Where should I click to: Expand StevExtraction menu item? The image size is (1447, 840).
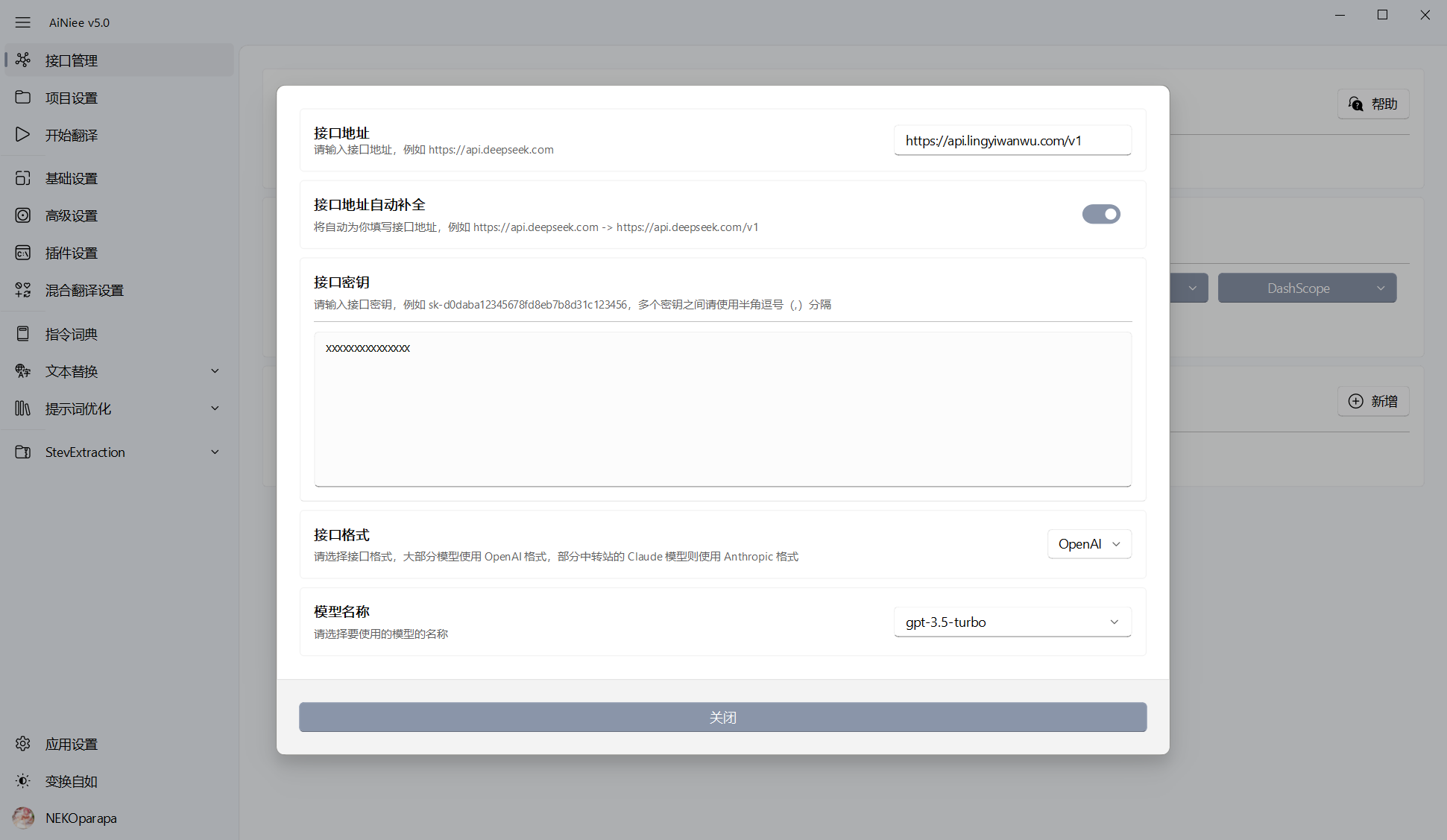(215, 452)
